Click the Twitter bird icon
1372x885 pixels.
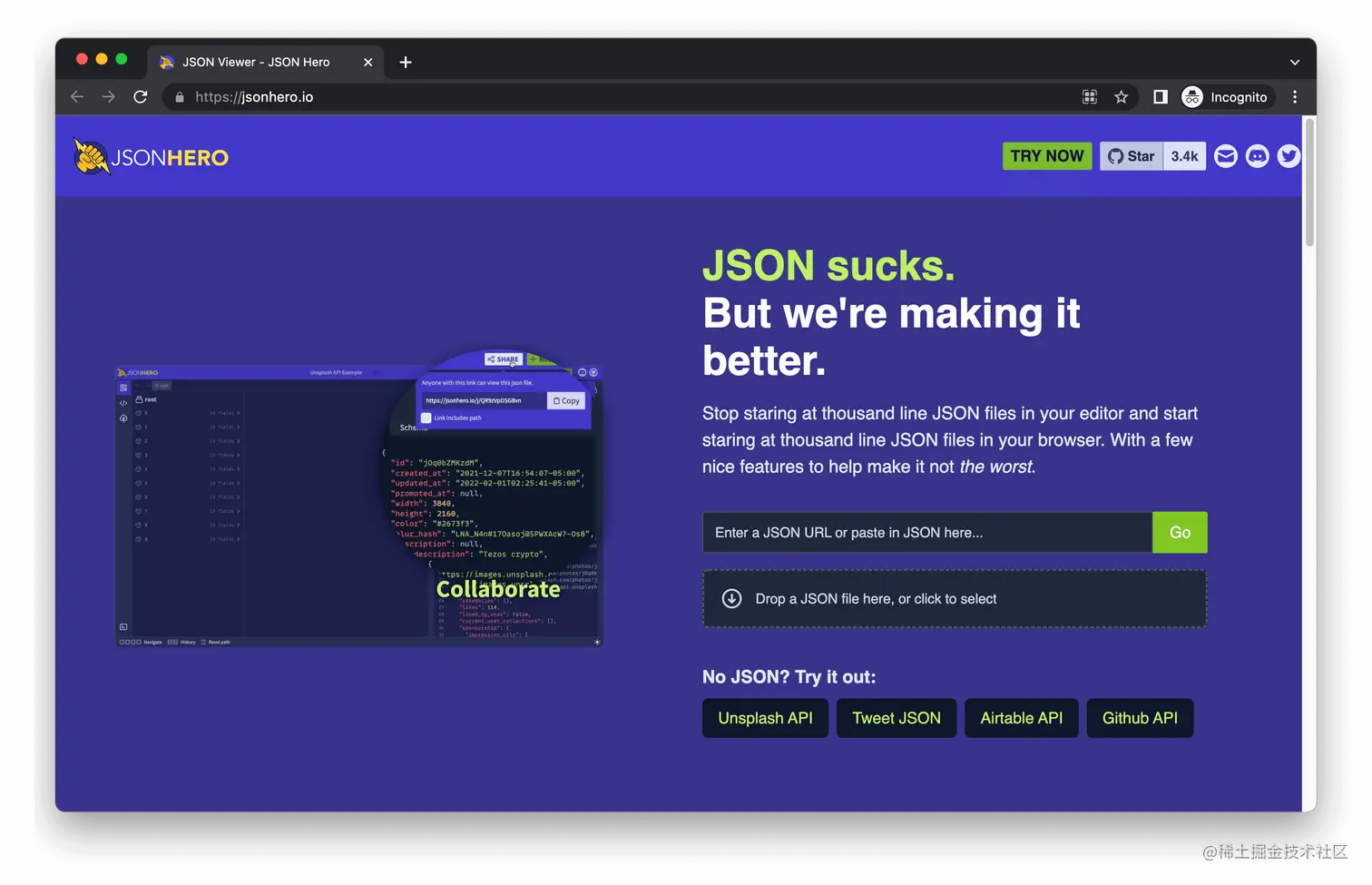coord(1289,156)
